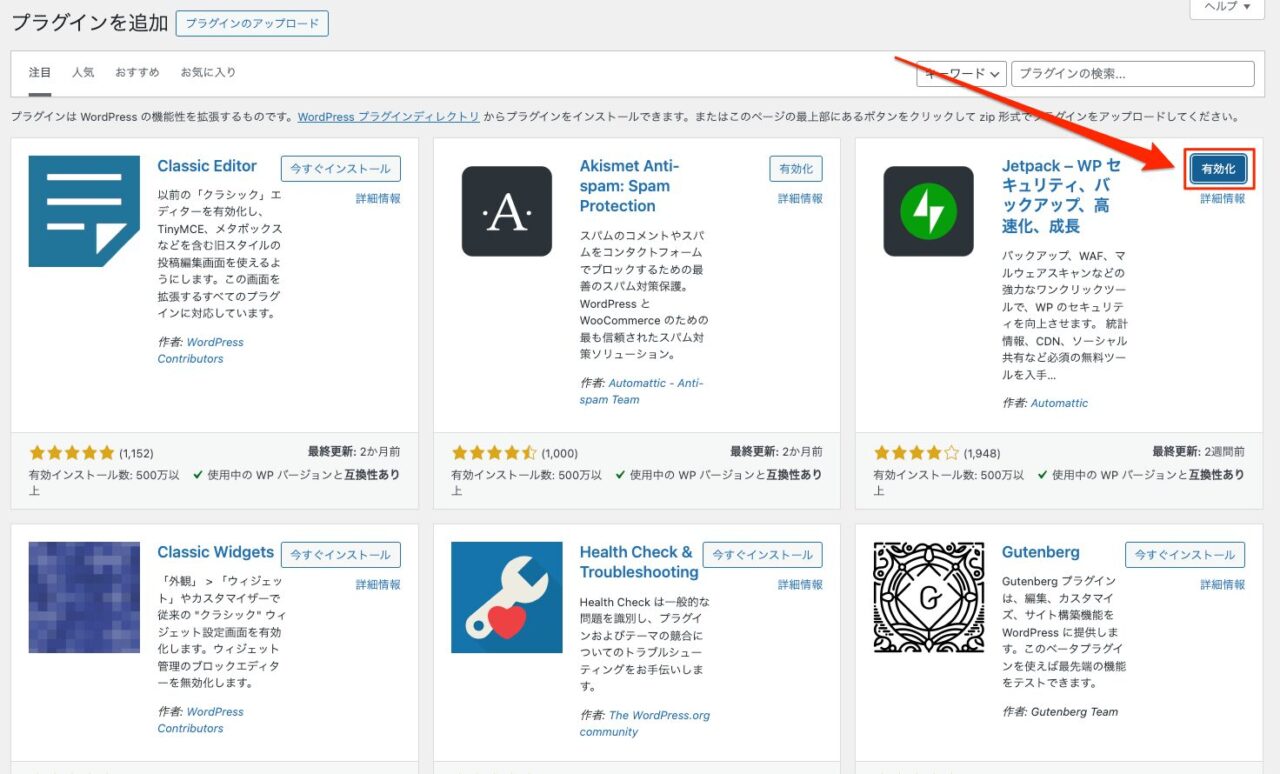Open Classic Editor author WordPress Contributors link
Screen dimensions: 1280x774
tap(200, 350)
